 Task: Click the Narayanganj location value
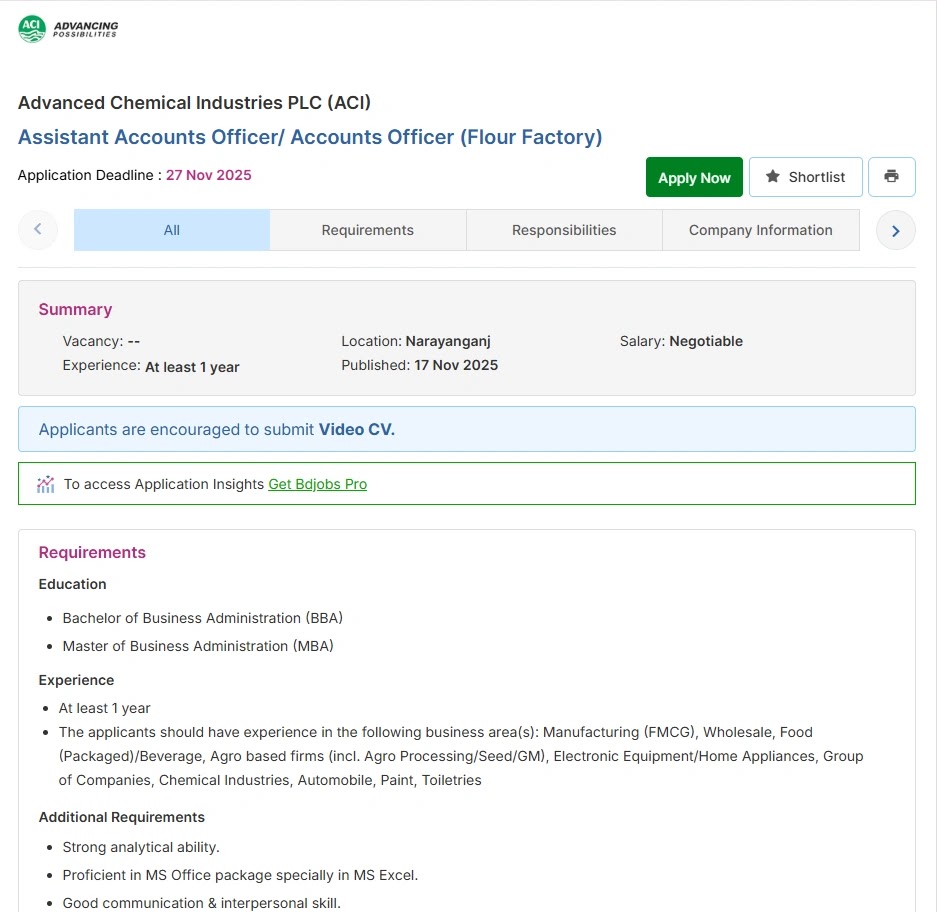click(448, 341)
